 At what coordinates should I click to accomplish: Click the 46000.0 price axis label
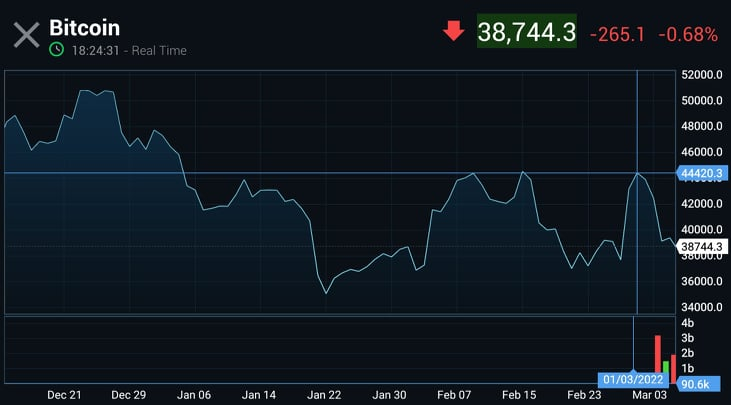pos(702,152)
